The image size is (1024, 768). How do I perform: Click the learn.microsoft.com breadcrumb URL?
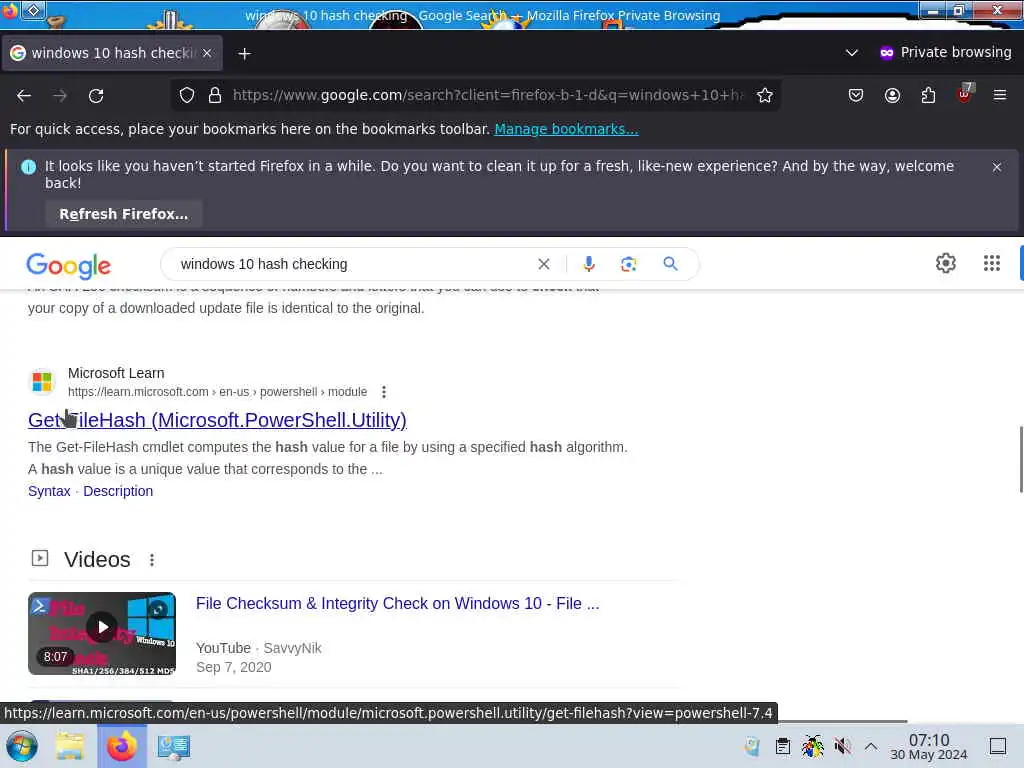click(x=217, y=392)
